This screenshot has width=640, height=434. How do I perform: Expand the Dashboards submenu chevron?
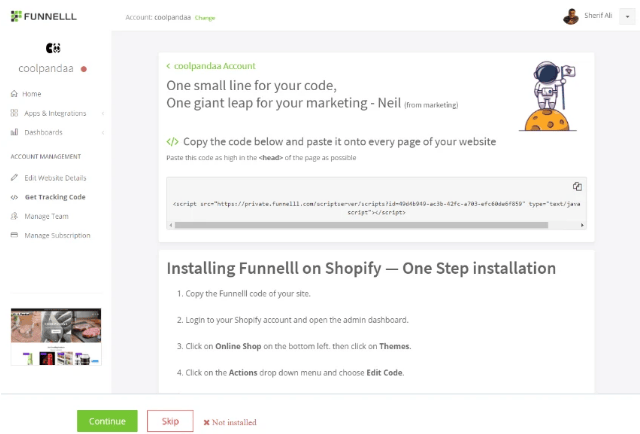(x=103, y=132)
